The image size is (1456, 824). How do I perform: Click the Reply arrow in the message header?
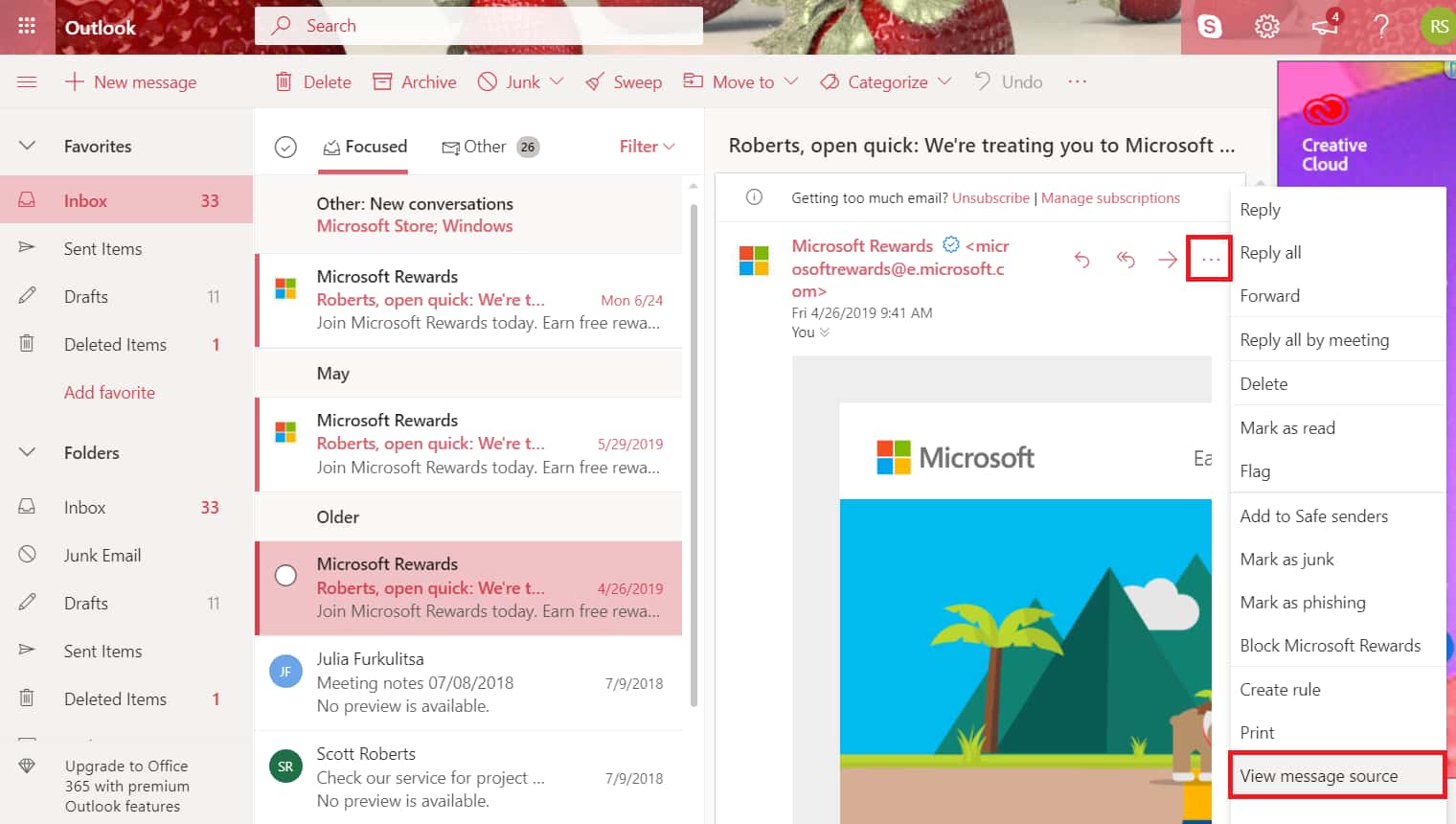1082,260
